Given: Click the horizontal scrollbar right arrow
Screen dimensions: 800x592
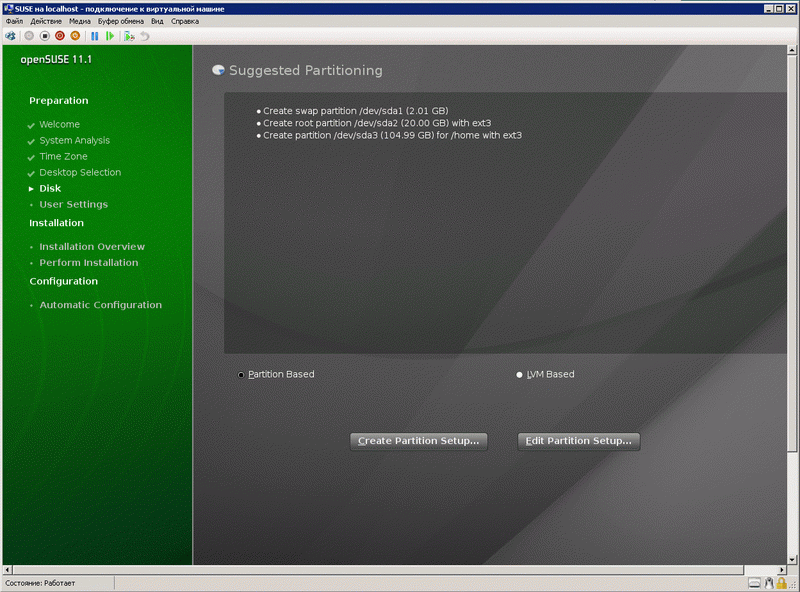Looking at the screenshot, I should coord(782,570).
